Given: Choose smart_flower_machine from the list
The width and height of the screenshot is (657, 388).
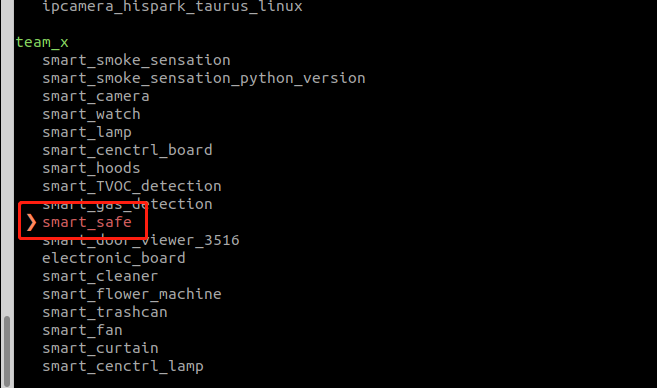Looking at the screenshot, I should [132, 294].
